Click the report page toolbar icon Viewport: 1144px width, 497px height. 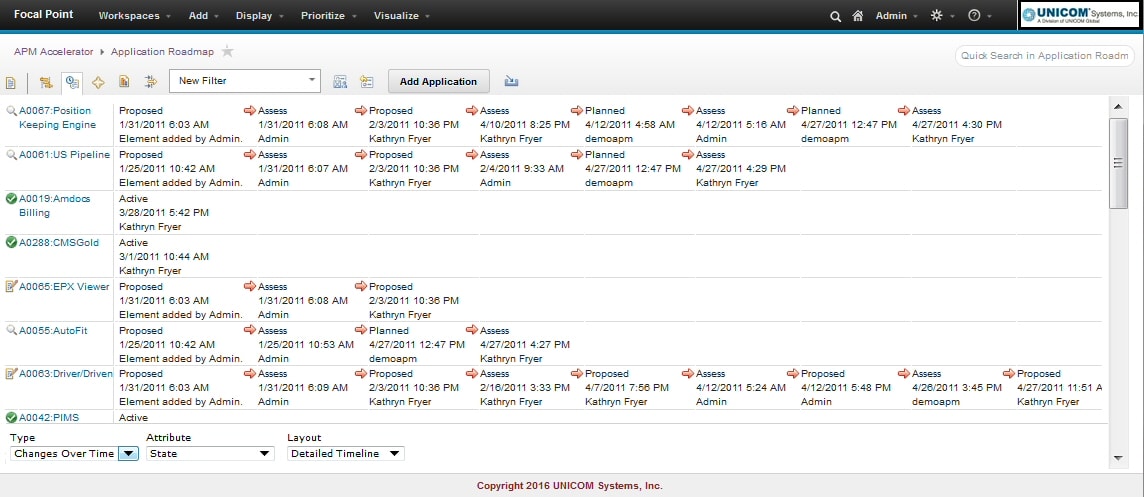124,82
